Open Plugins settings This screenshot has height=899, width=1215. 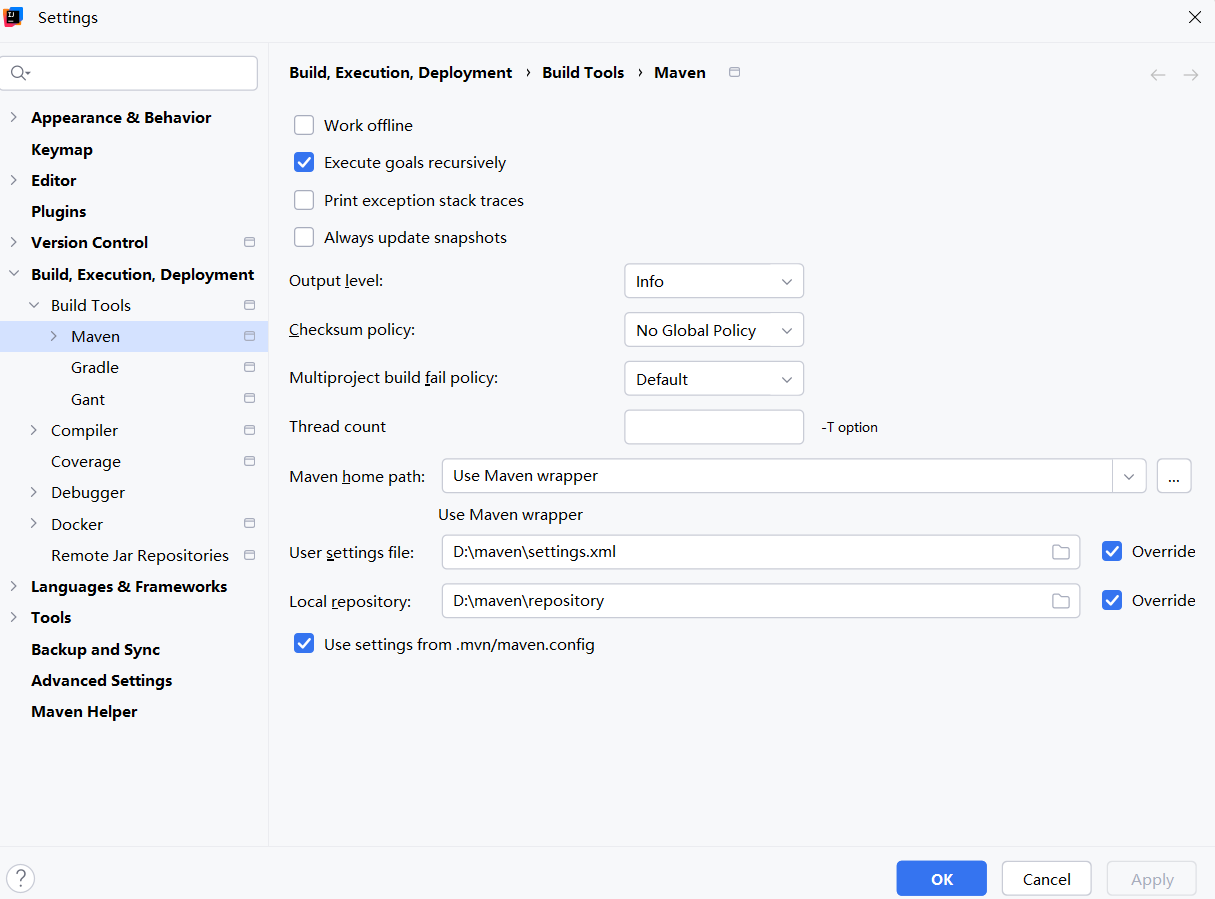coord(58,211)
